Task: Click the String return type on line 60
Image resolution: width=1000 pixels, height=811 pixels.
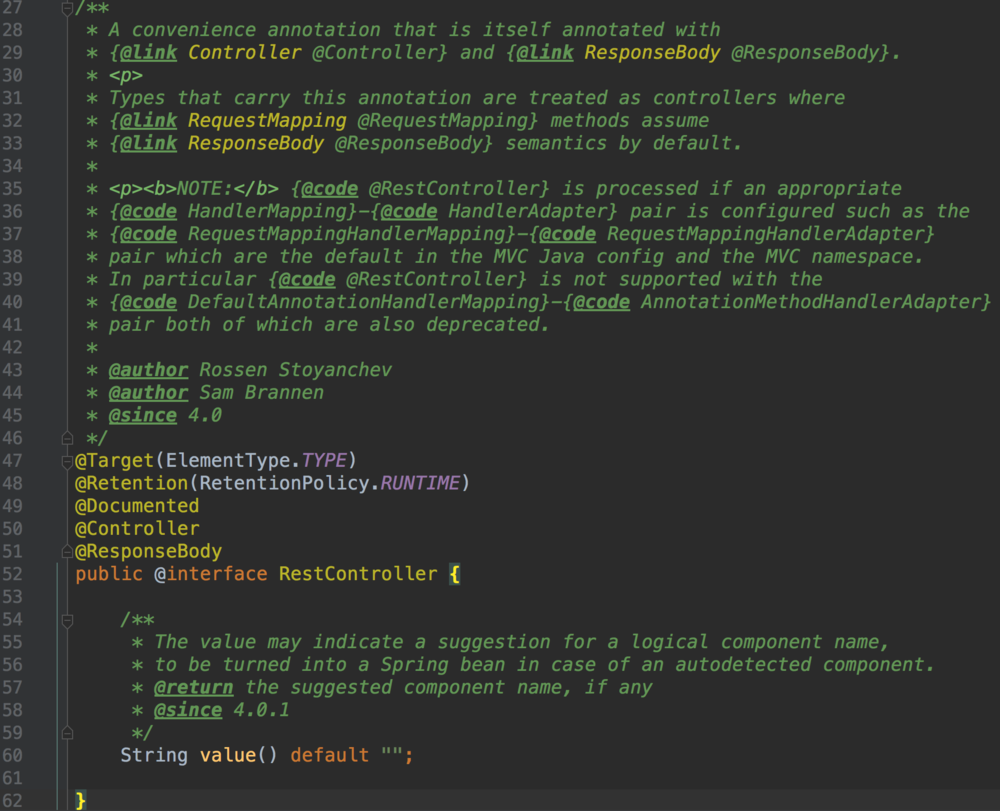Action: tap(154, 755)
